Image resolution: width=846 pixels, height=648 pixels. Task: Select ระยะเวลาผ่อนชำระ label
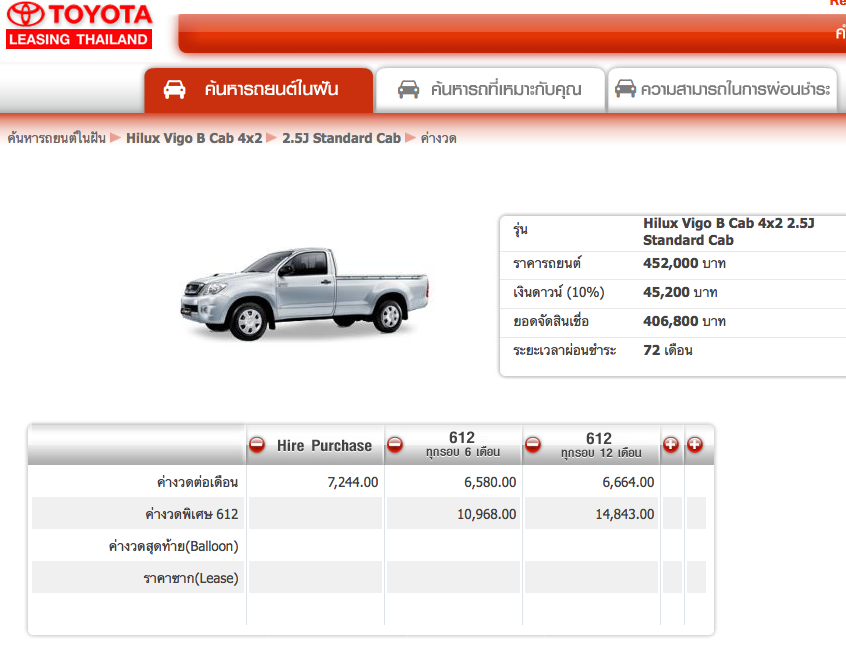pyautogui.click(x=564, y=350)
